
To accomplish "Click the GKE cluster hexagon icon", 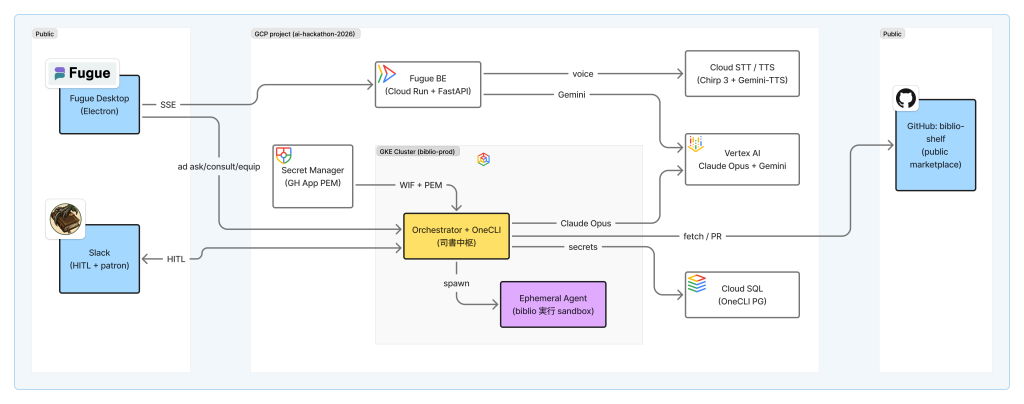I will [x=483, y=159].
